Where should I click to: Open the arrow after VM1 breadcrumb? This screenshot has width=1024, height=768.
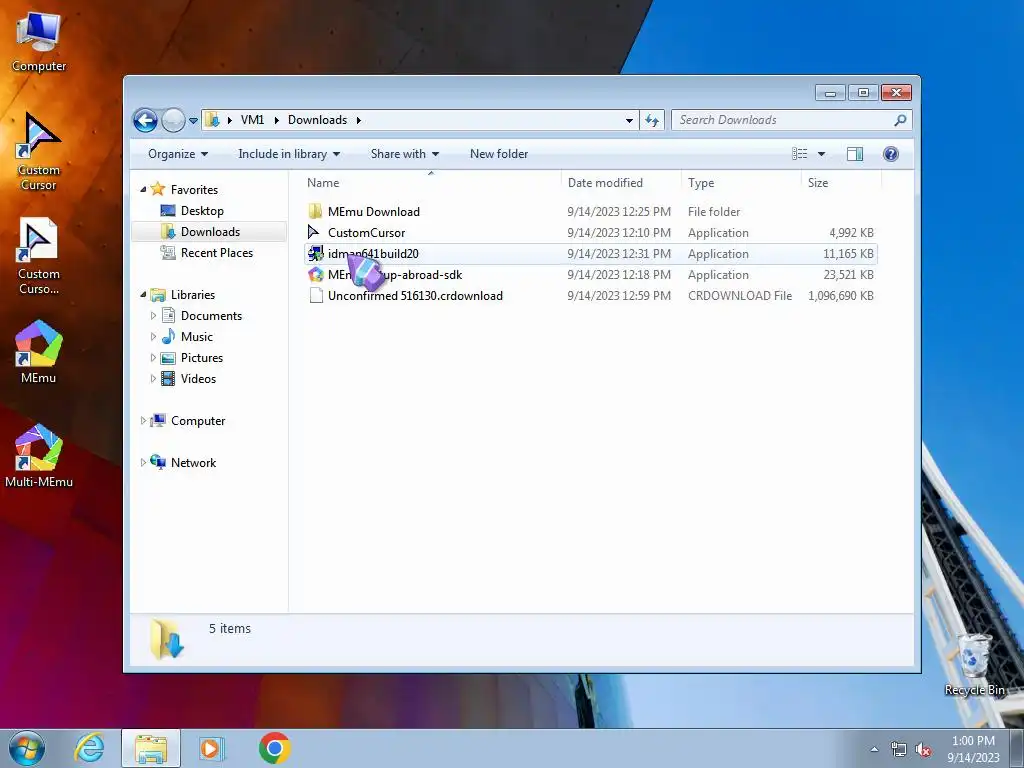click(x=276, y=120)
